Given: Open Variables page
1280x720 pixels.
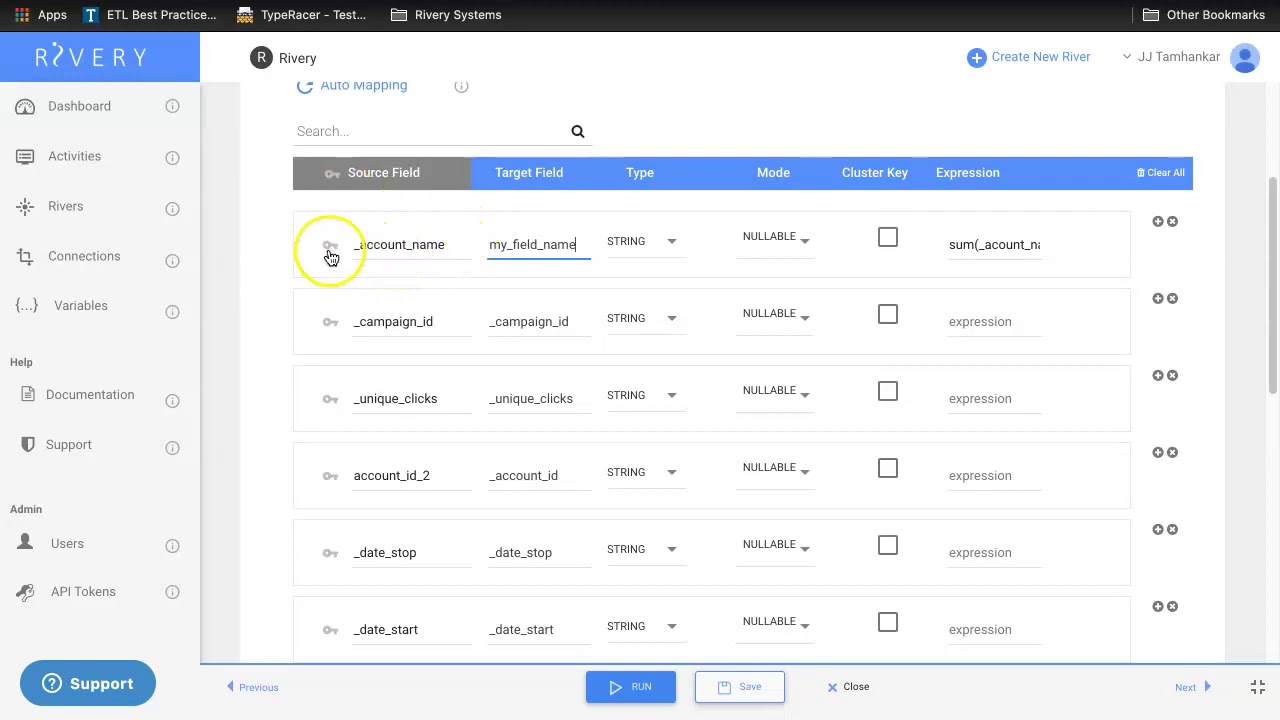Looking at the screenshot, I should click(x=80, y=305).
